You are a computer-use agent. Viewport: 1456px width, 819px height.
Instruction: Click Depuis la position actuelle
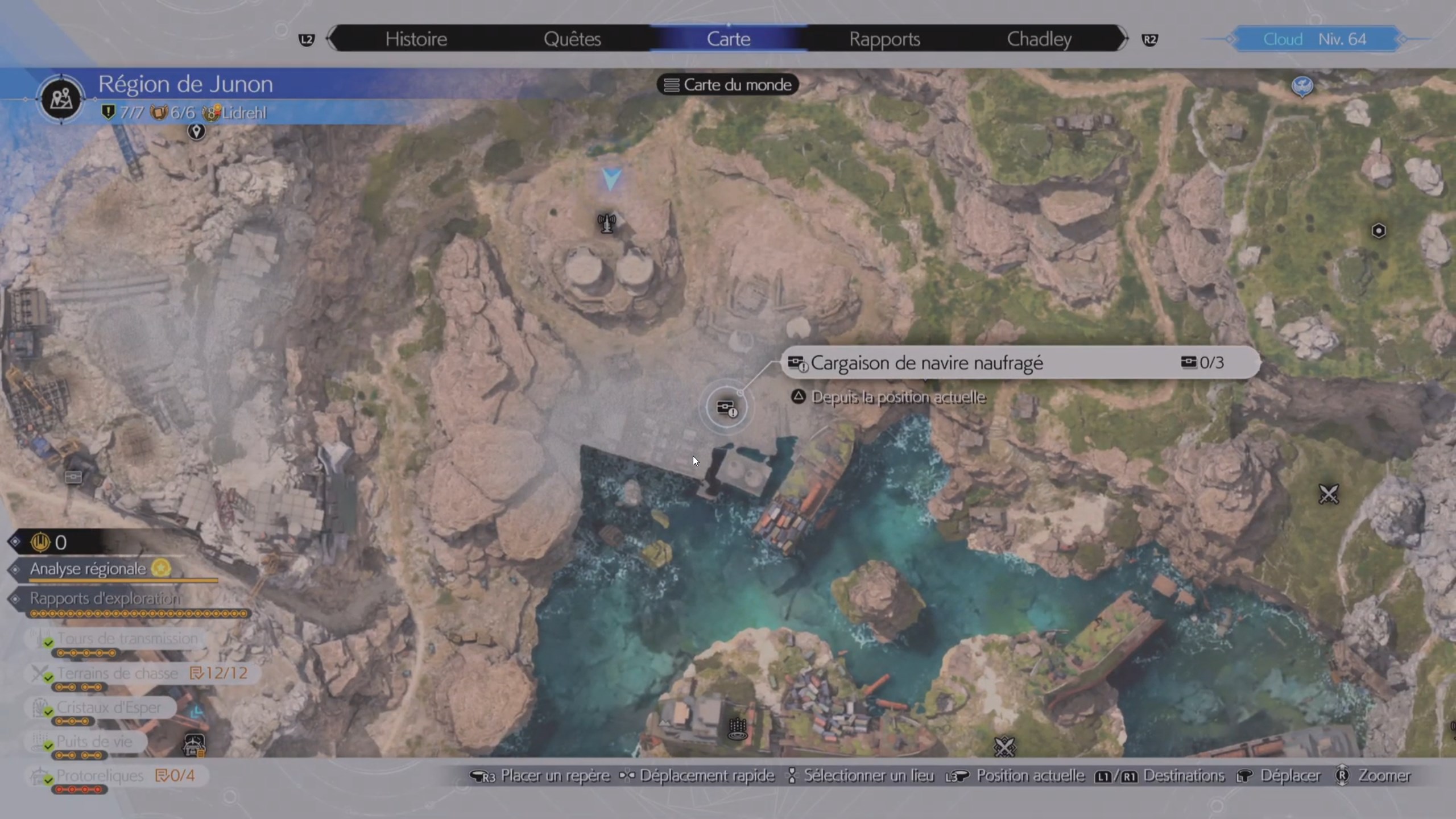[x=897, y=397]
